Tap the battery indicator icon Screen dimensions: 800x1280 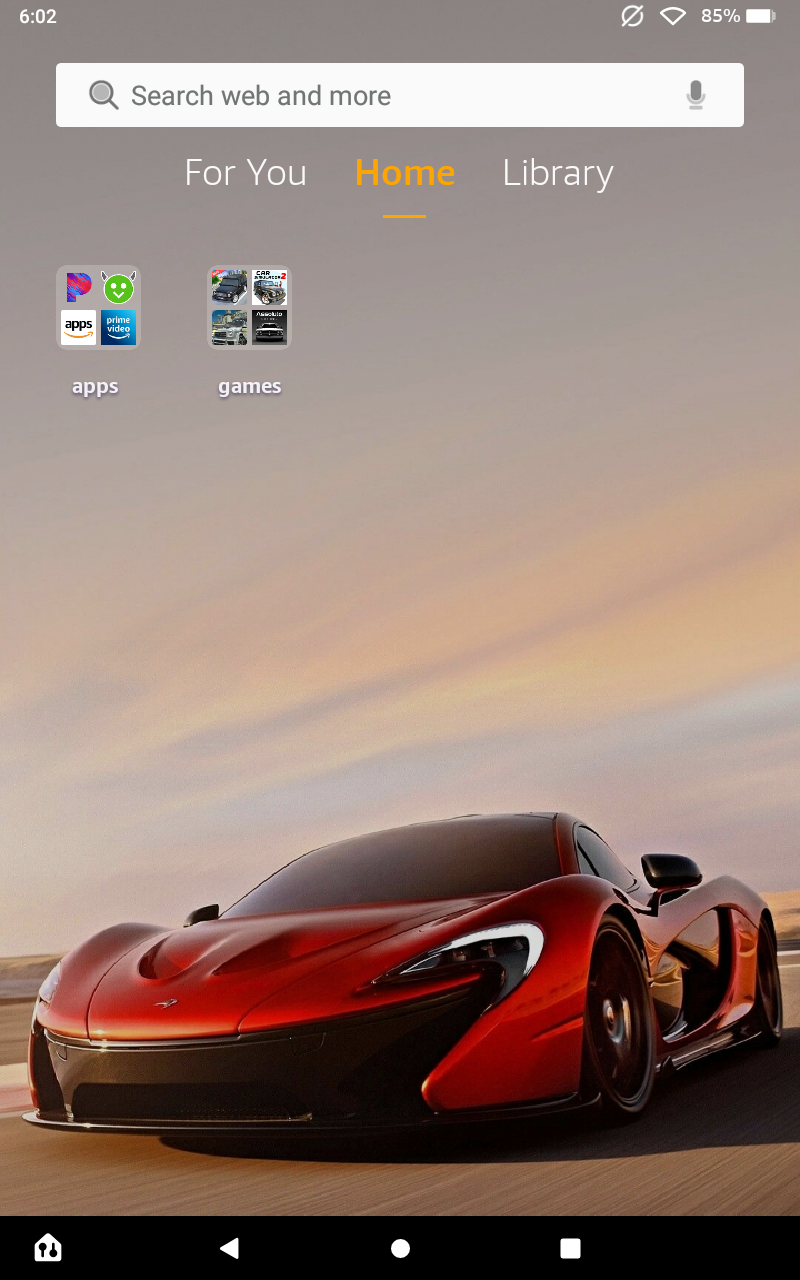pos(760,16)
